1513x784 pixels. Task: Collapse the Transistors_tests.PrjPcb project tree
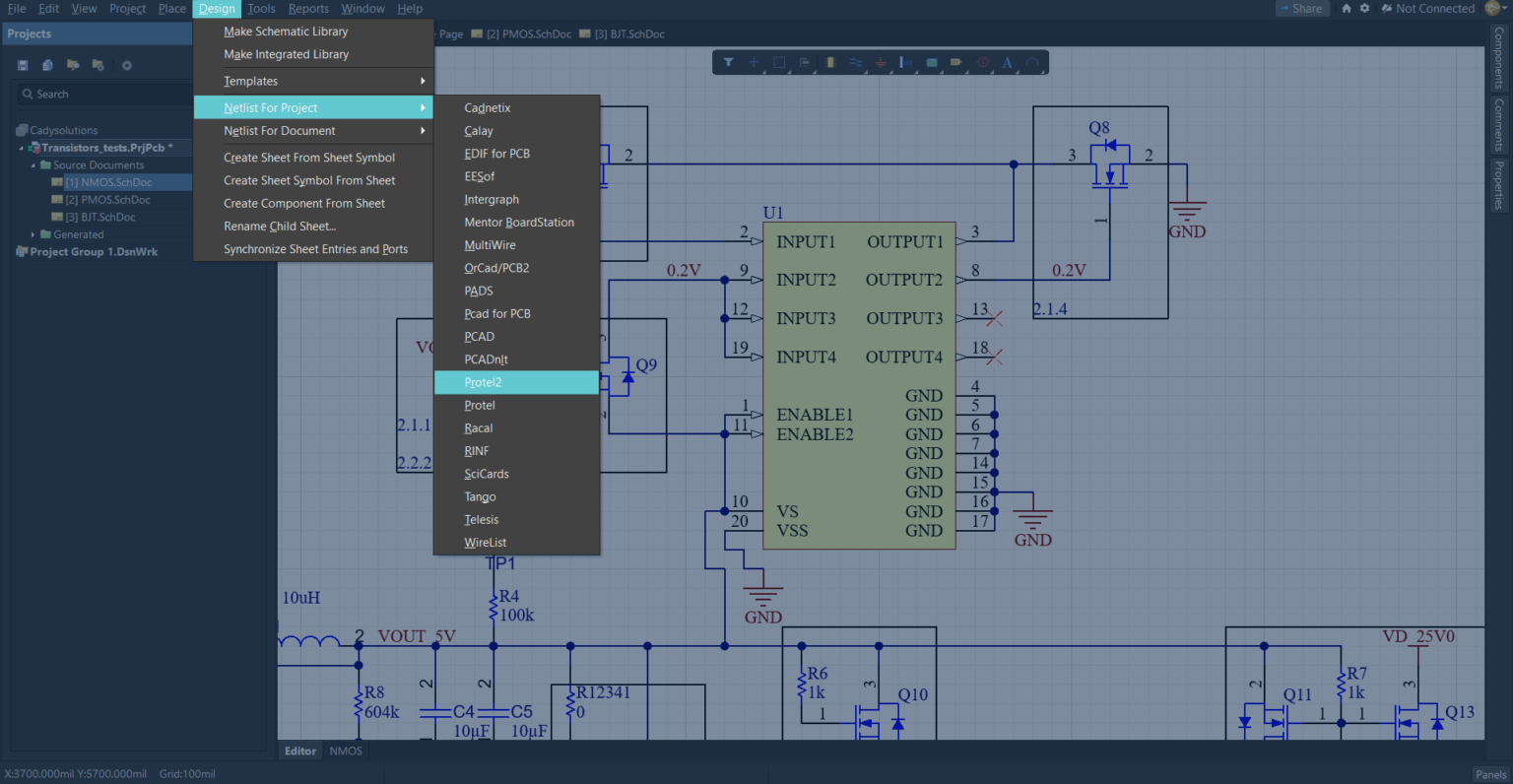pos(21,147)
